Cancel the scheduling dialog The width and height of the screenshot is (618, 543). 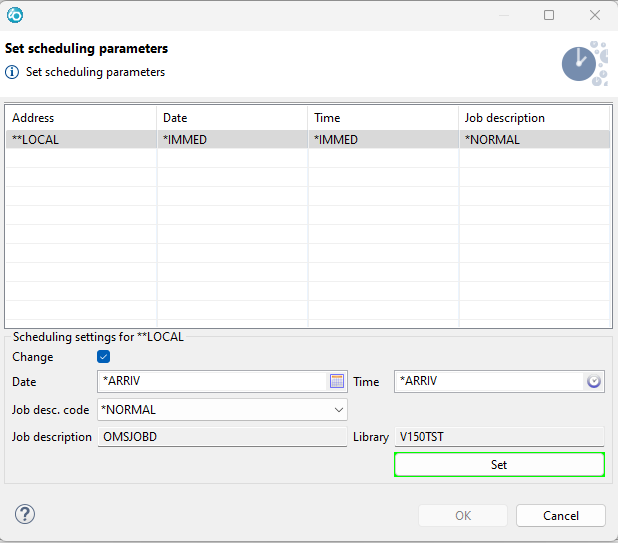click(561, 515)
